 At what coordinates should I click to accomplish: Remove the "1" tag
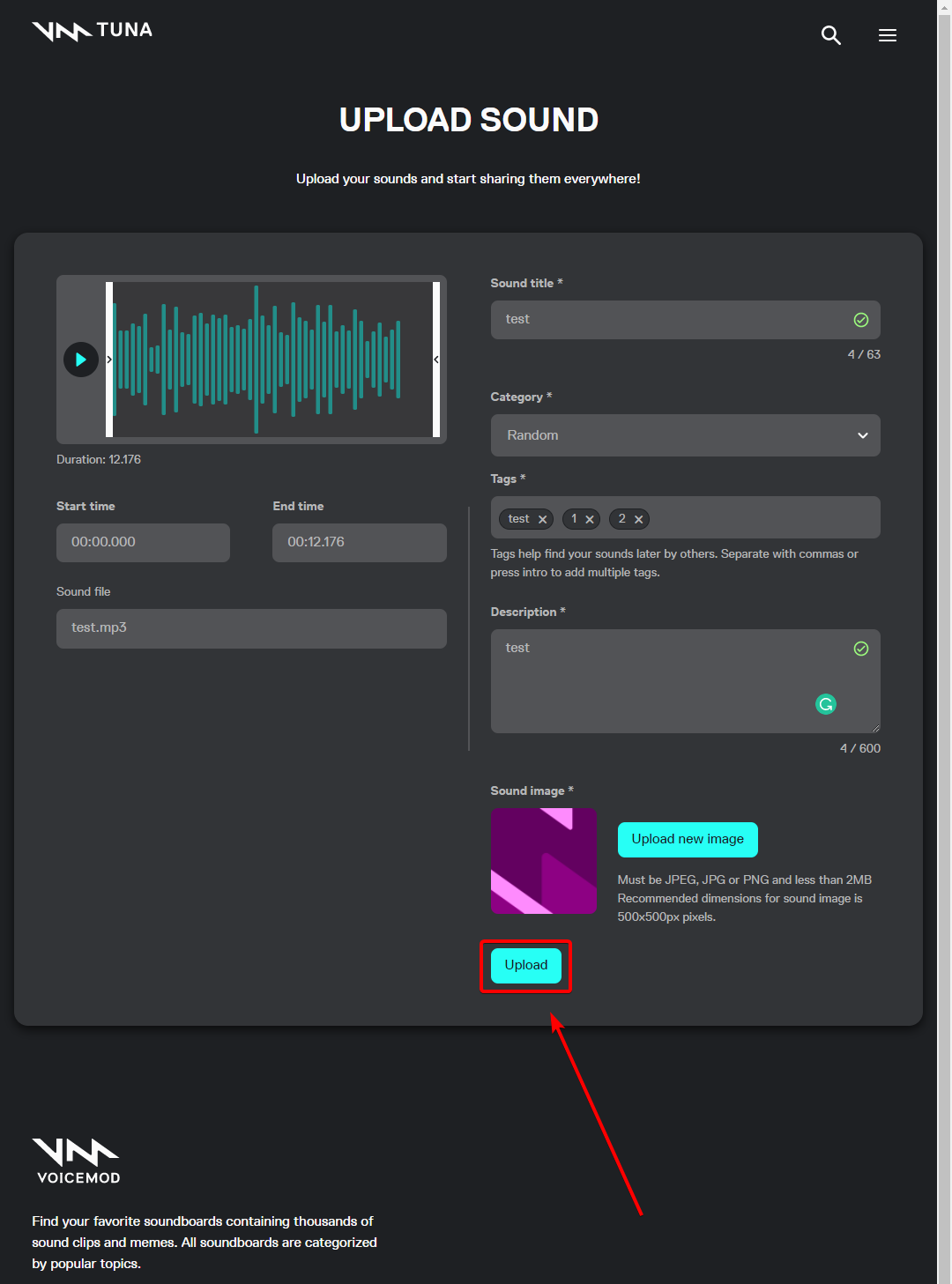pos(590,520)
